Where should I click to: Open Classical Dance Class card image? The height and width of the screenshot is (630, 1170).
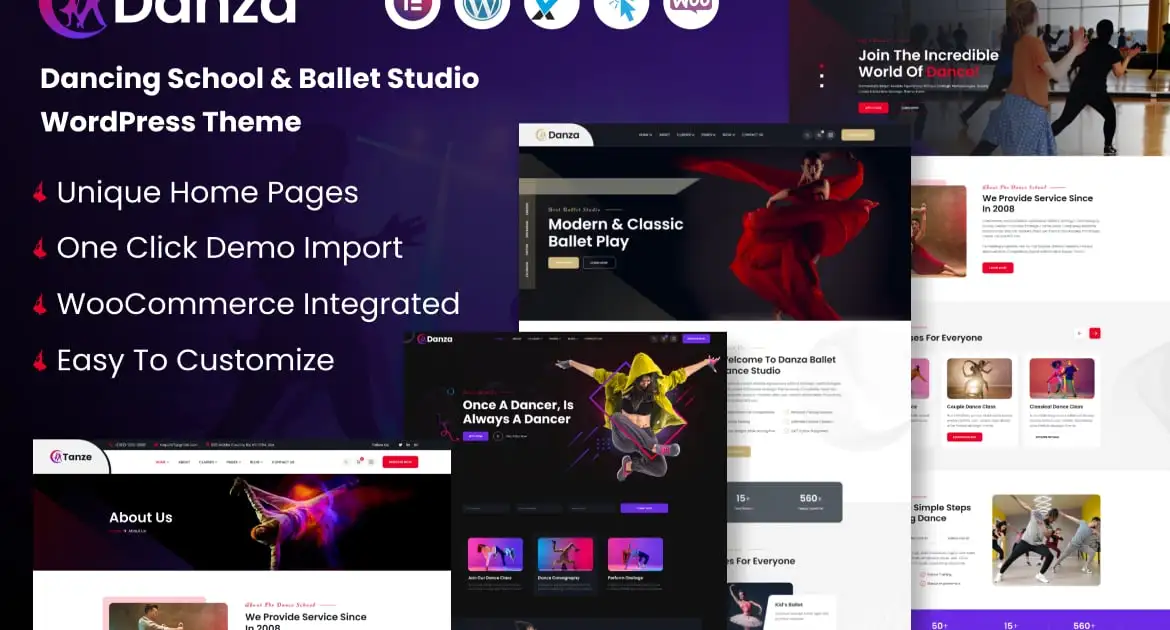(x=1062, y=378)
